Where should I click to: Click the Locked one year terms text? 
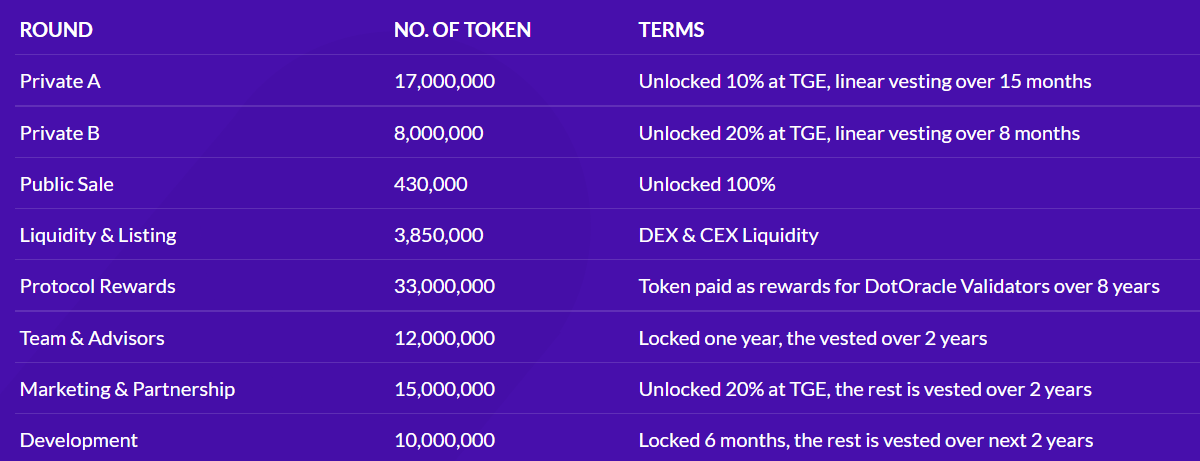tap(812, 338)
